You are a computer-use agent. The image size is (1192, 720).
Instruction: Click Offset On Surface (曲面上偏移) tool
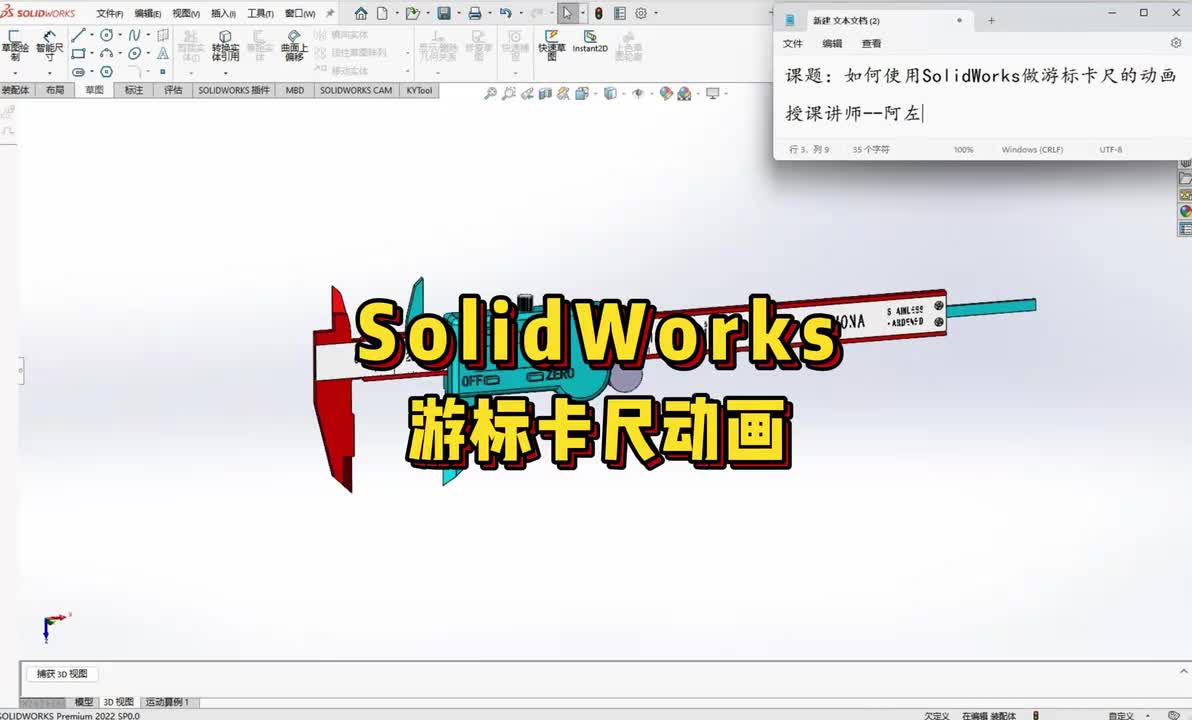(294, 46)
